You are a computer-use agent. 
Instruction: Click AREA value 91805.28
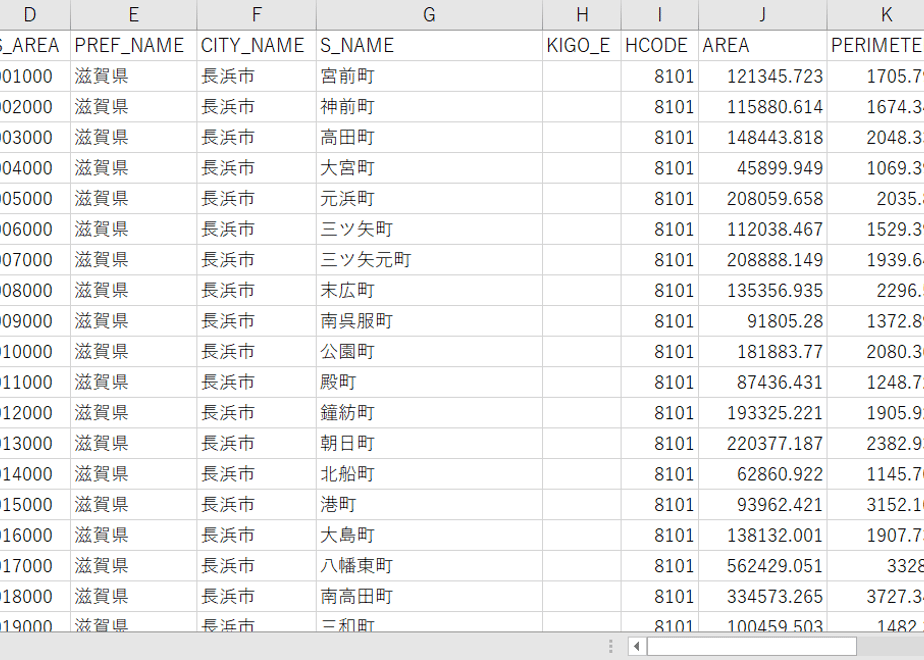pyautogui.click(x=763, y=321)
